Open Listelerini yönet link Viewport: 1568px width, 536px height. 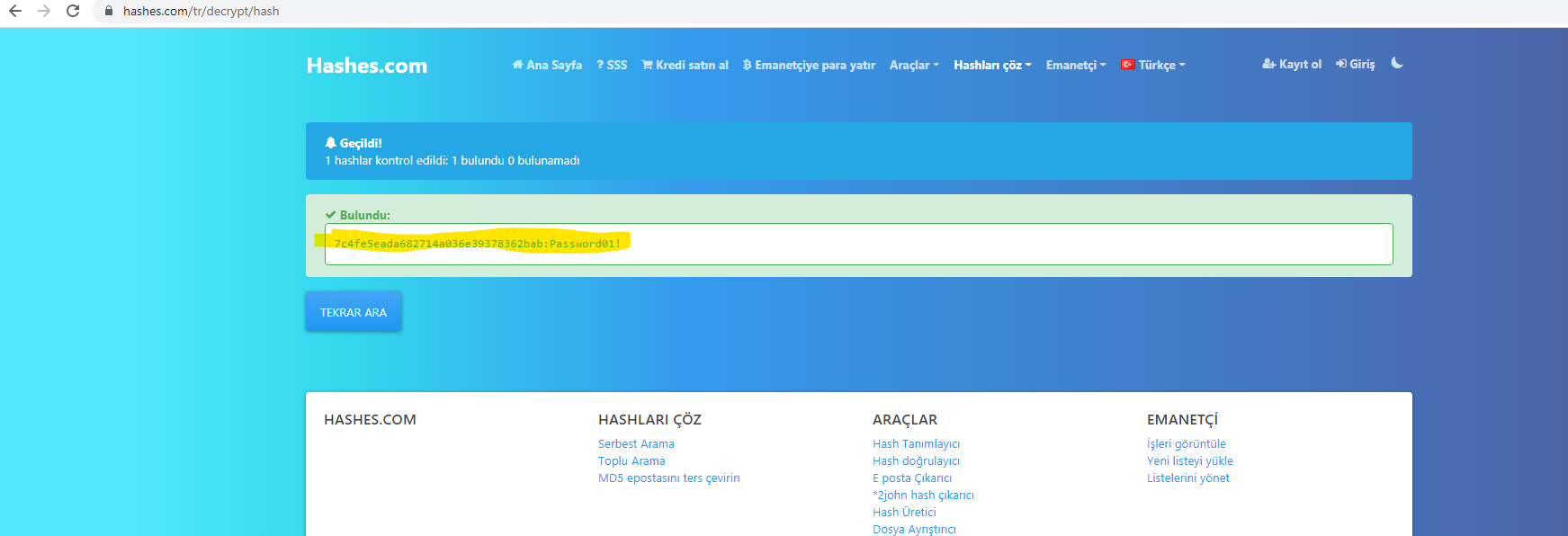coord(1187,478)
